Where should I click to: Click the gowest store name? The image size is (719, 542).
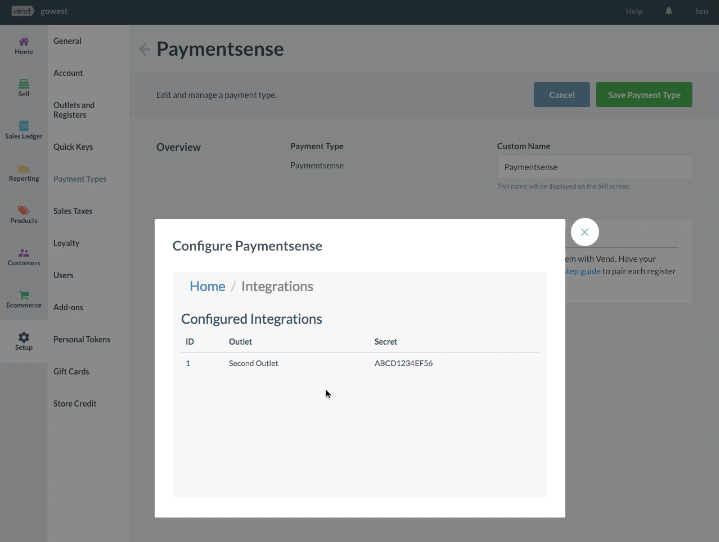point(54,11)
